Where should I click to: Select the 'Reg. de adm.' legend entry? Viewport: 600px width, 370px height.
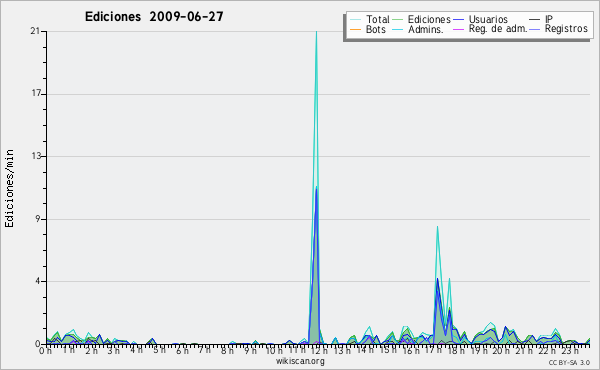pyautogui.click(x=497, y=29)
